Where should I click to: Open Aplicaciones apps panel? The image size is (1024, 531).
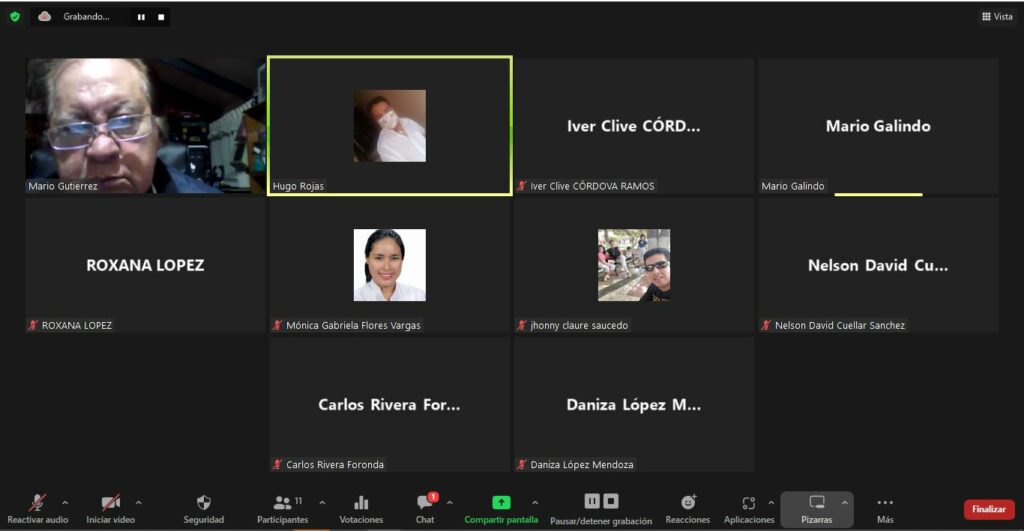749,509
